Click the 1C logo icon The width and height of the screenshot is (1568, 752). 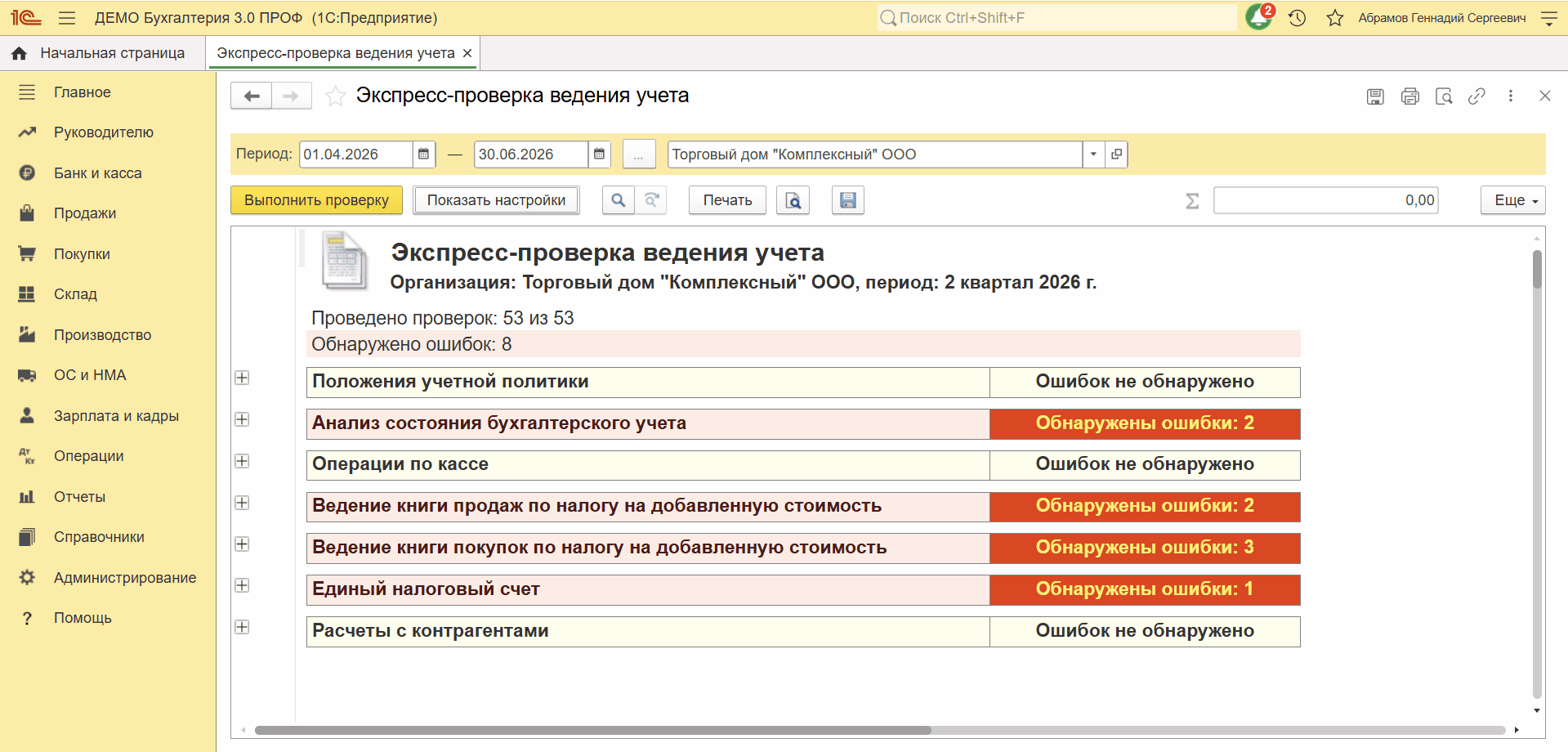pyautogui.click(x=26, y=18)
